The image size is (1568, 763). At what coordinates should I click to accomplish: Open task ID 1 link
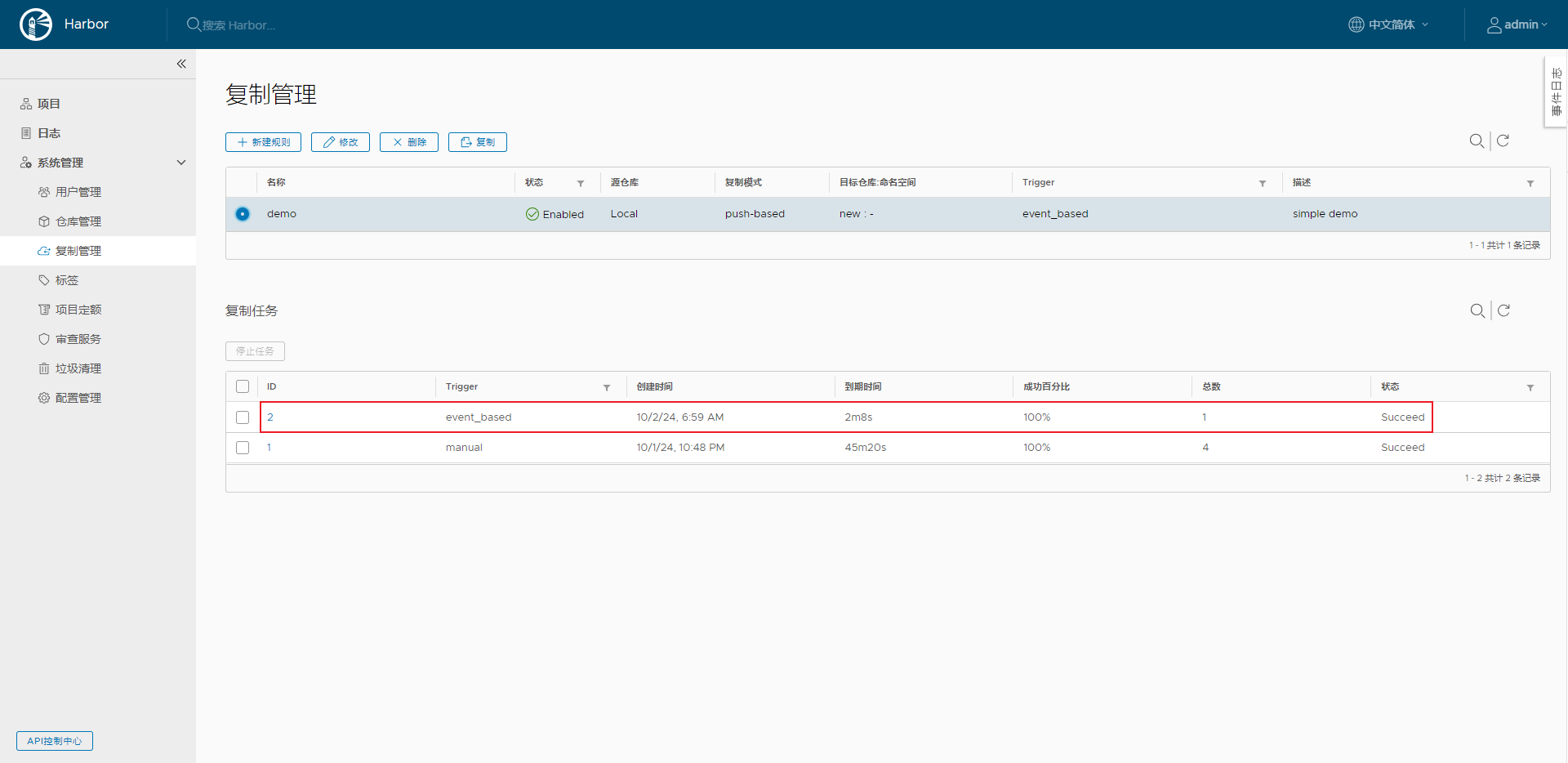point(269,448)
